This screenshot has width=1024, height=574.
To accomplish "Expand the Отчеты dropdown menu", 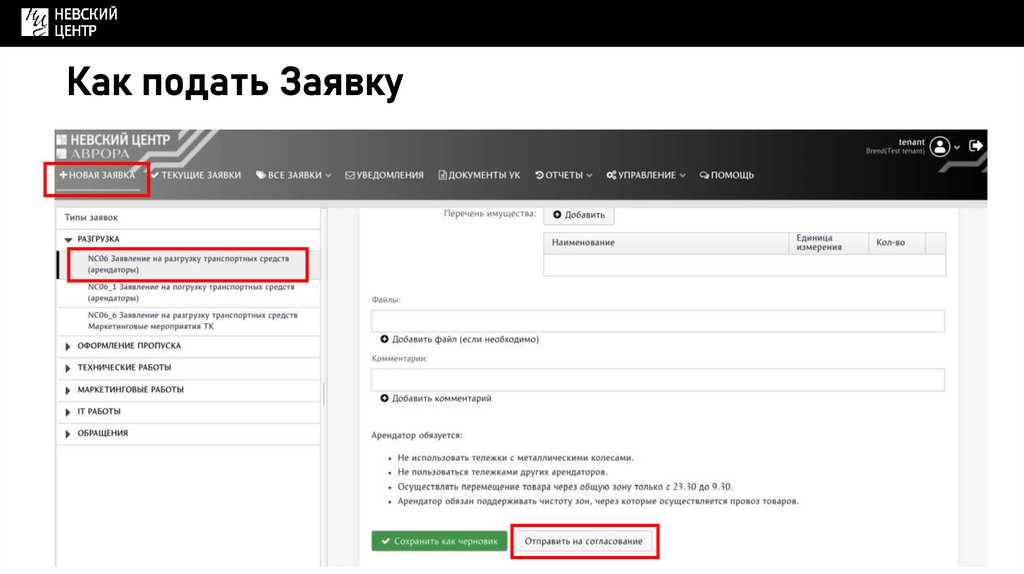I will coord(564,175).
